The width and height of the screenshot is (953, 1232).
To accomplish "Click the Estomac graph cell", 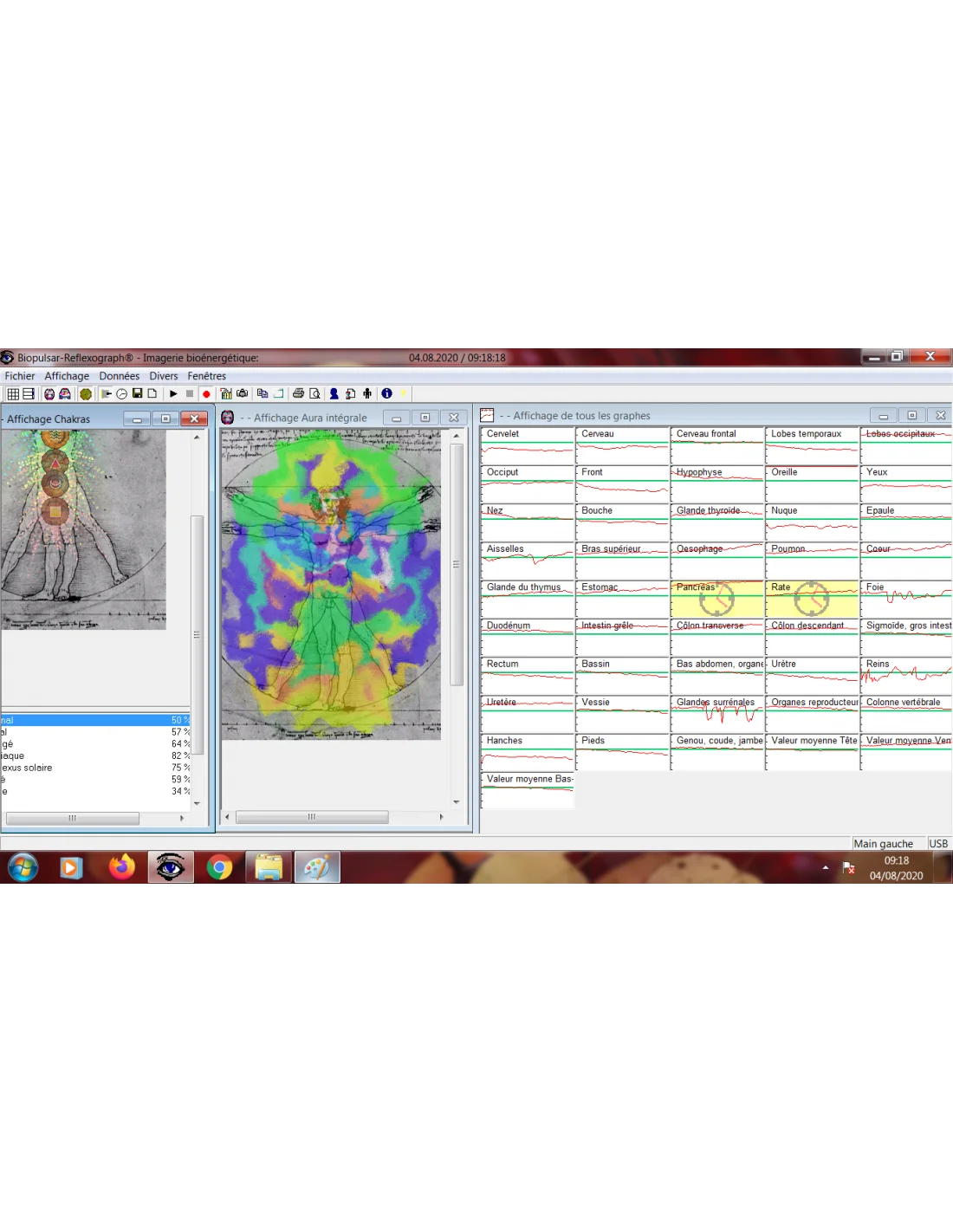I will 622,599.
